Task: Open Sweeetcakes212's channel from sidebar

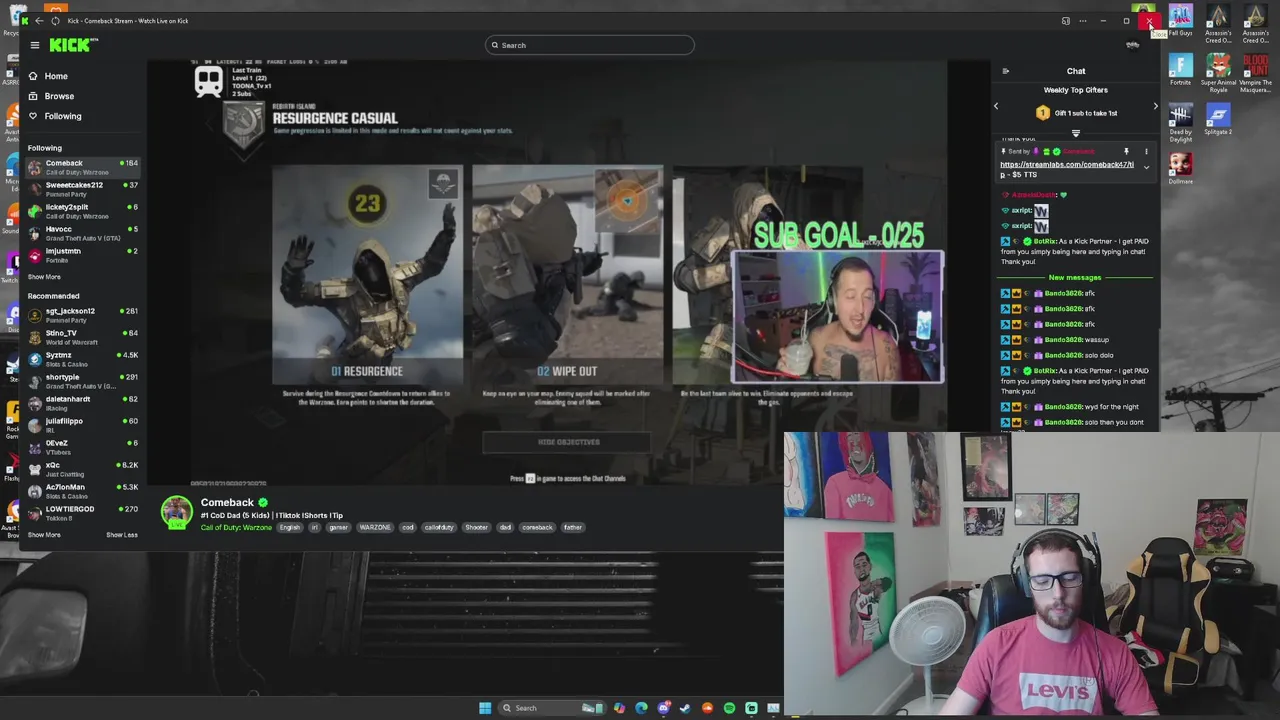Action: (x=83, y=189)
